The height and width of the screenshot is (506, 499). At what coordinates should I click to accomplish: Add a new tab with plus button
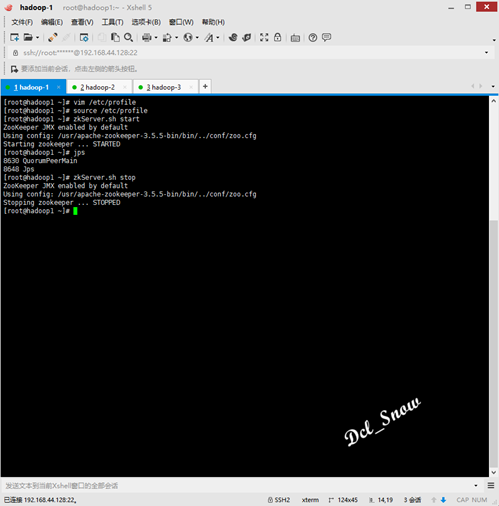tap(205, 87)
